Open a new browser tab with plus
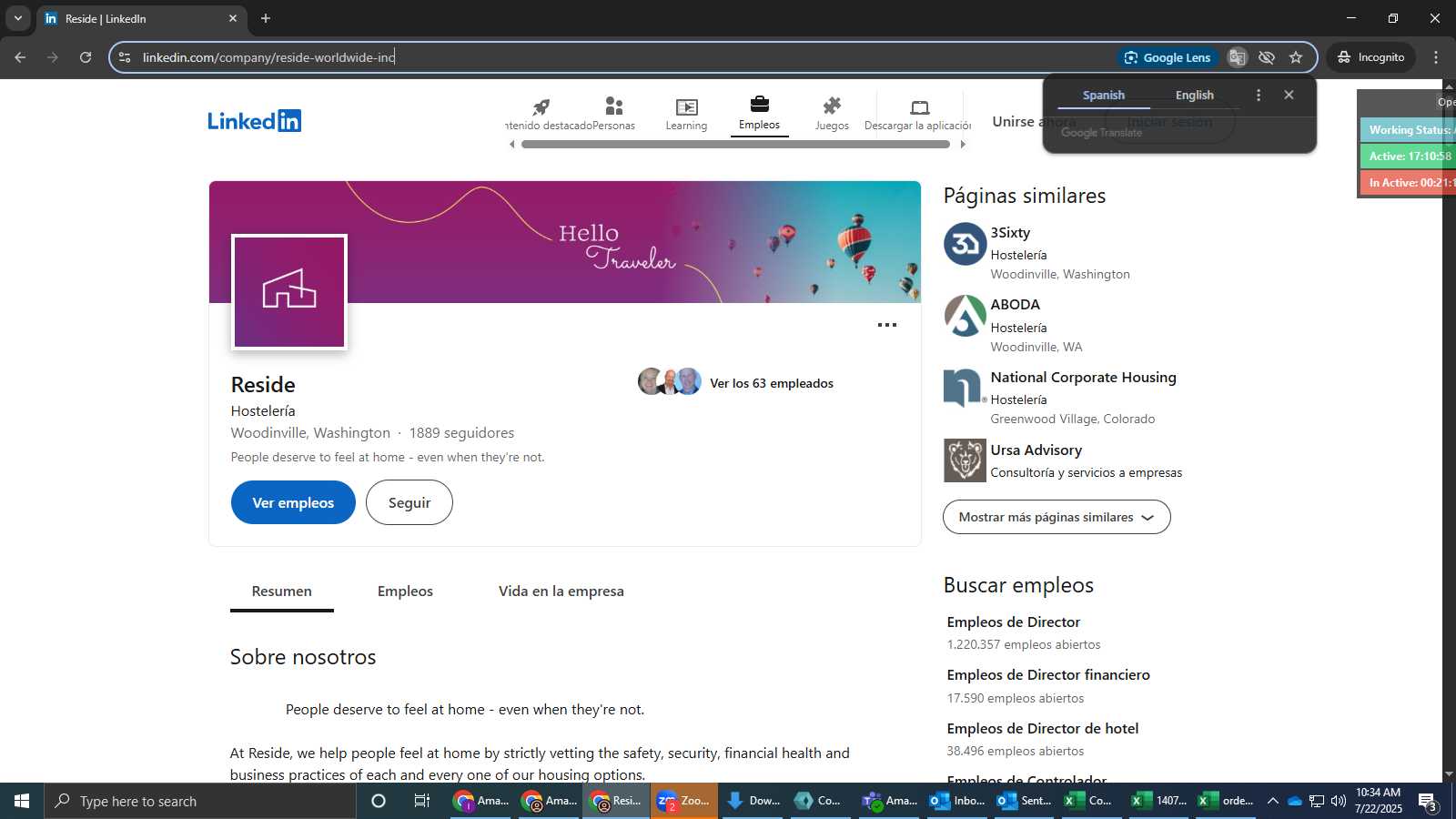This screenshot has width=1456, height=819. 266,18
